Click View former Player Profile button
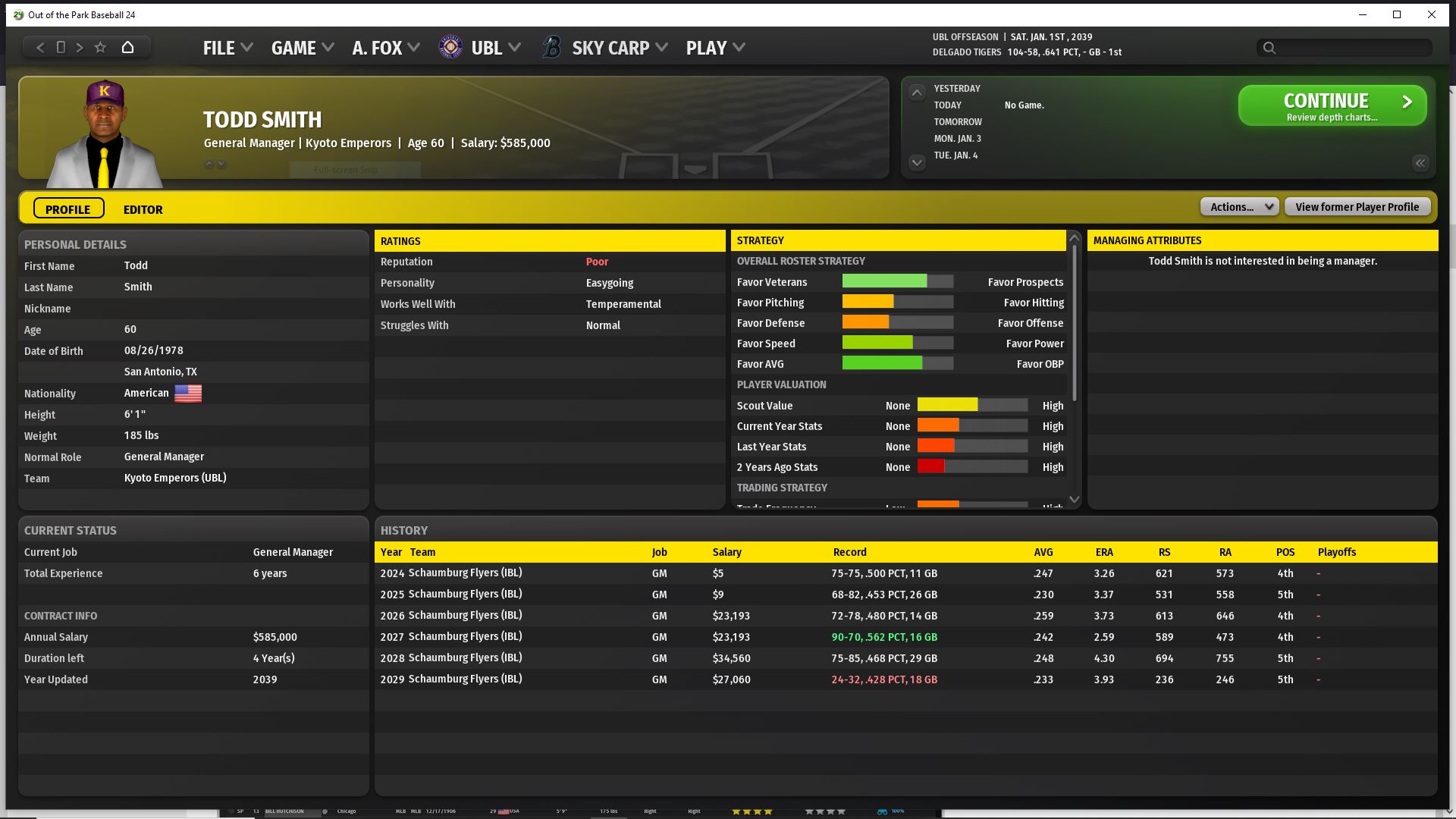Viewport: 1456px width, 819px height. pos(1357,206)
